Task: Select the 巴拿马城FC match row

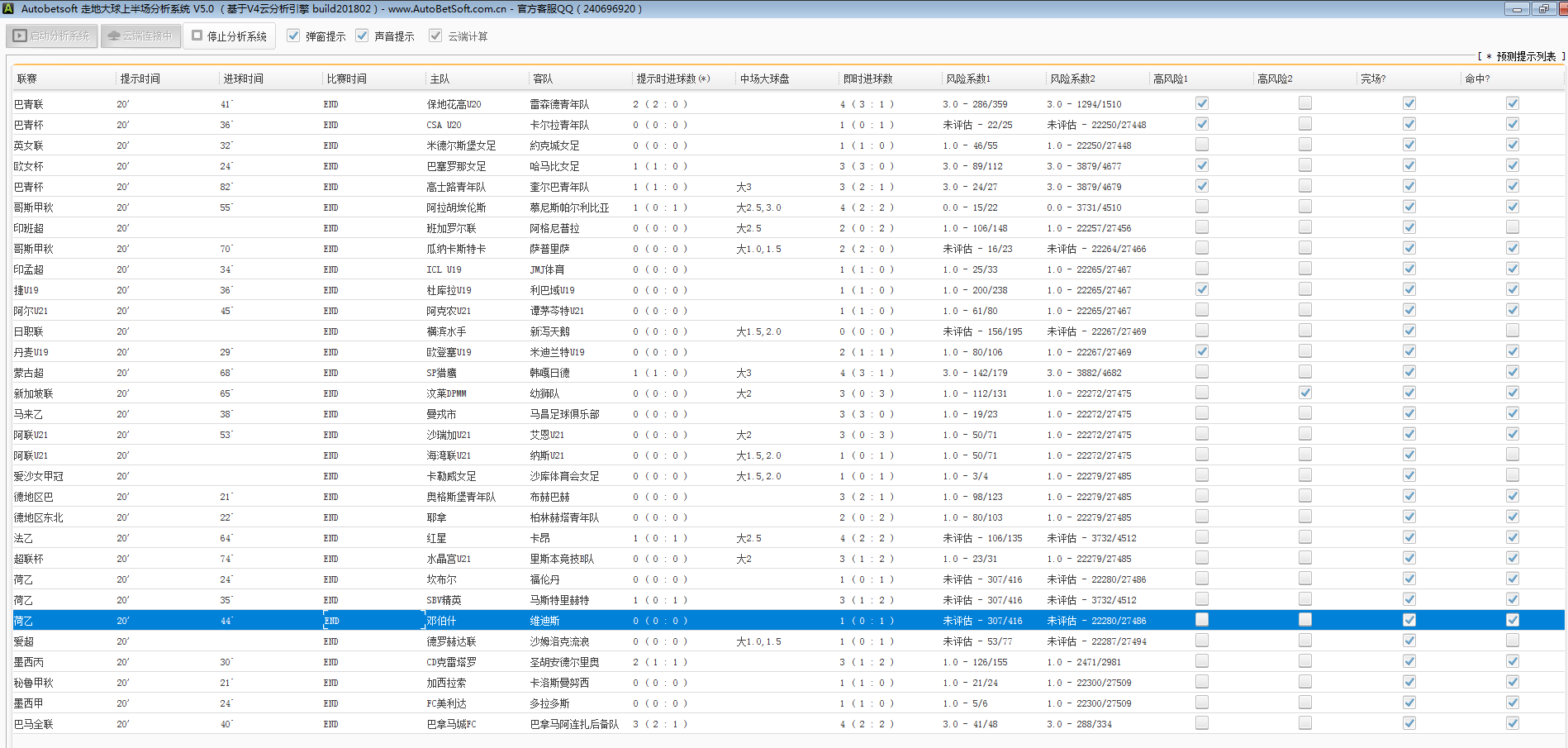Action: [x=451, y=724]
